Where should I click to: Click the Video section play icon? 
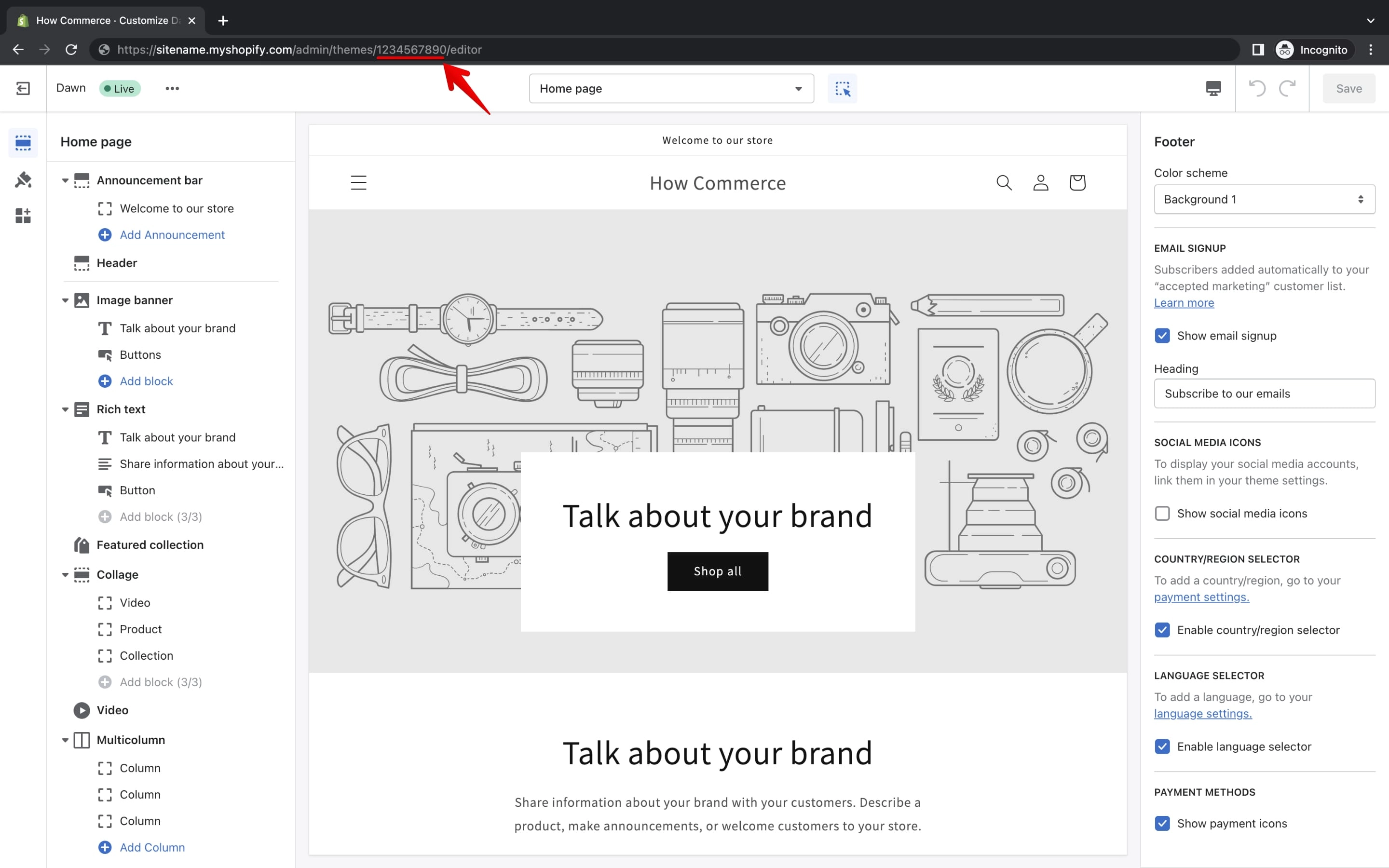pyautogui.click(x=82, y=711)
